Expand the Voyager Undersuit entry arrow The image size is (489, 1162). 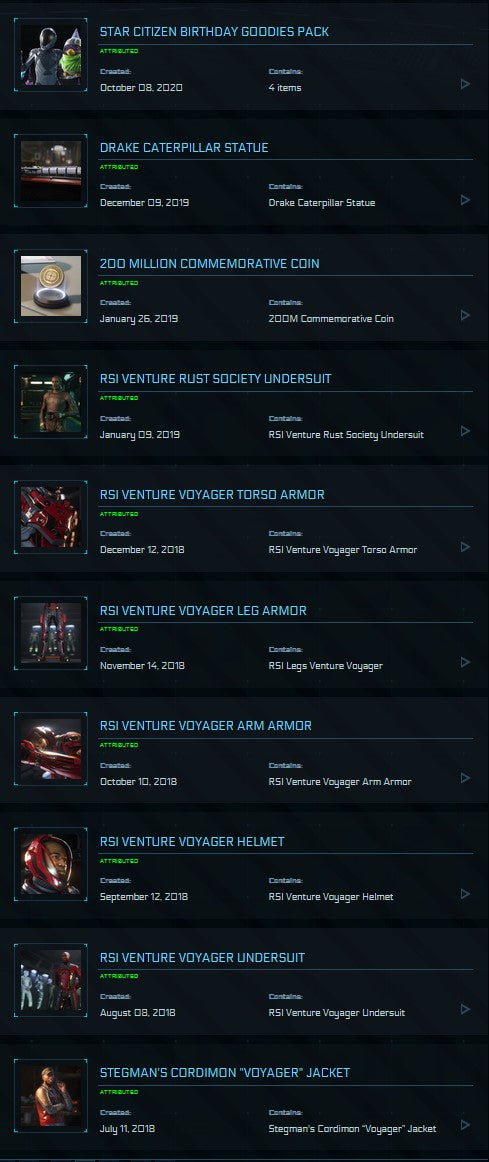coord(465,1009)
